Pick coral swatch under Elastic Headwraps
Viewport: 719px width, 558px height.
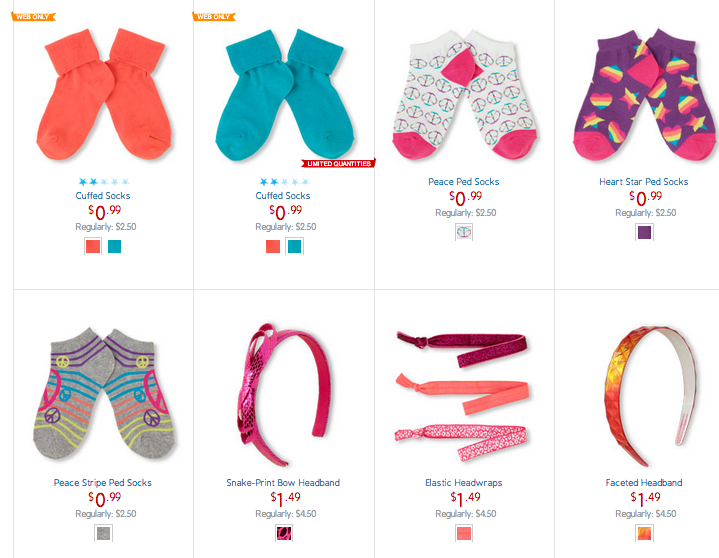[x=464, y=533]
